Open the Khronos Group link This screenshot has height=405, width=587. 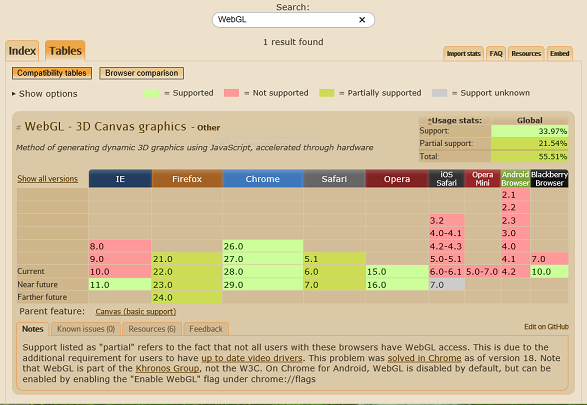[167, 368]
